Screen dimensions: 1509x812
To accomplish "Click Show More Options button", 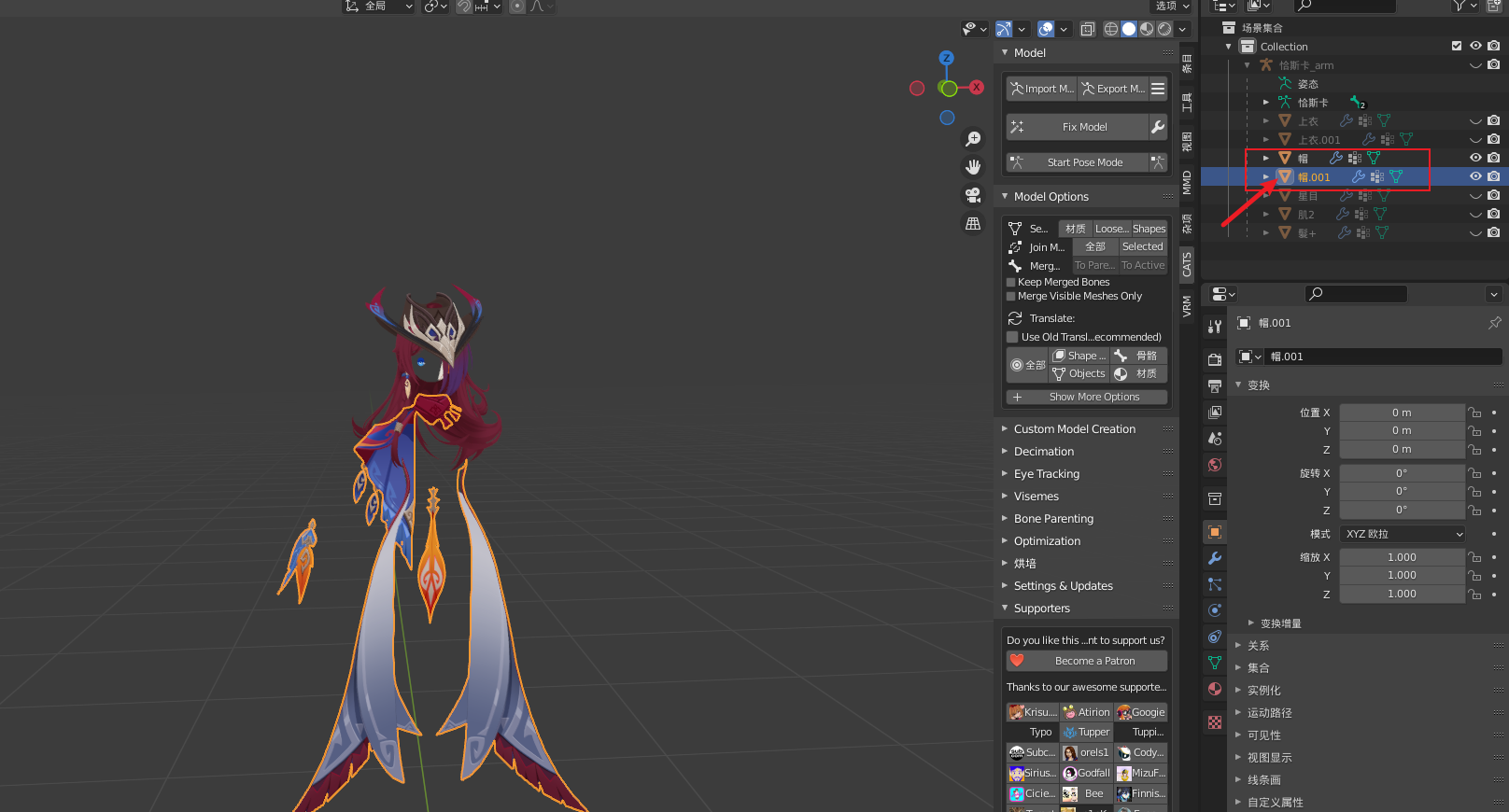I will click(1087, 397).
